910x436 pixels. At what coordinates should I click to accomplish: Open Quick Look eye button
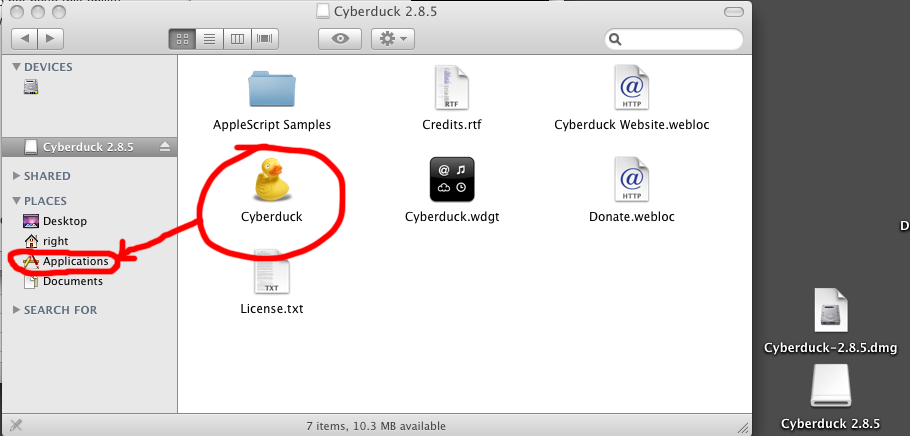pos(340,39)
